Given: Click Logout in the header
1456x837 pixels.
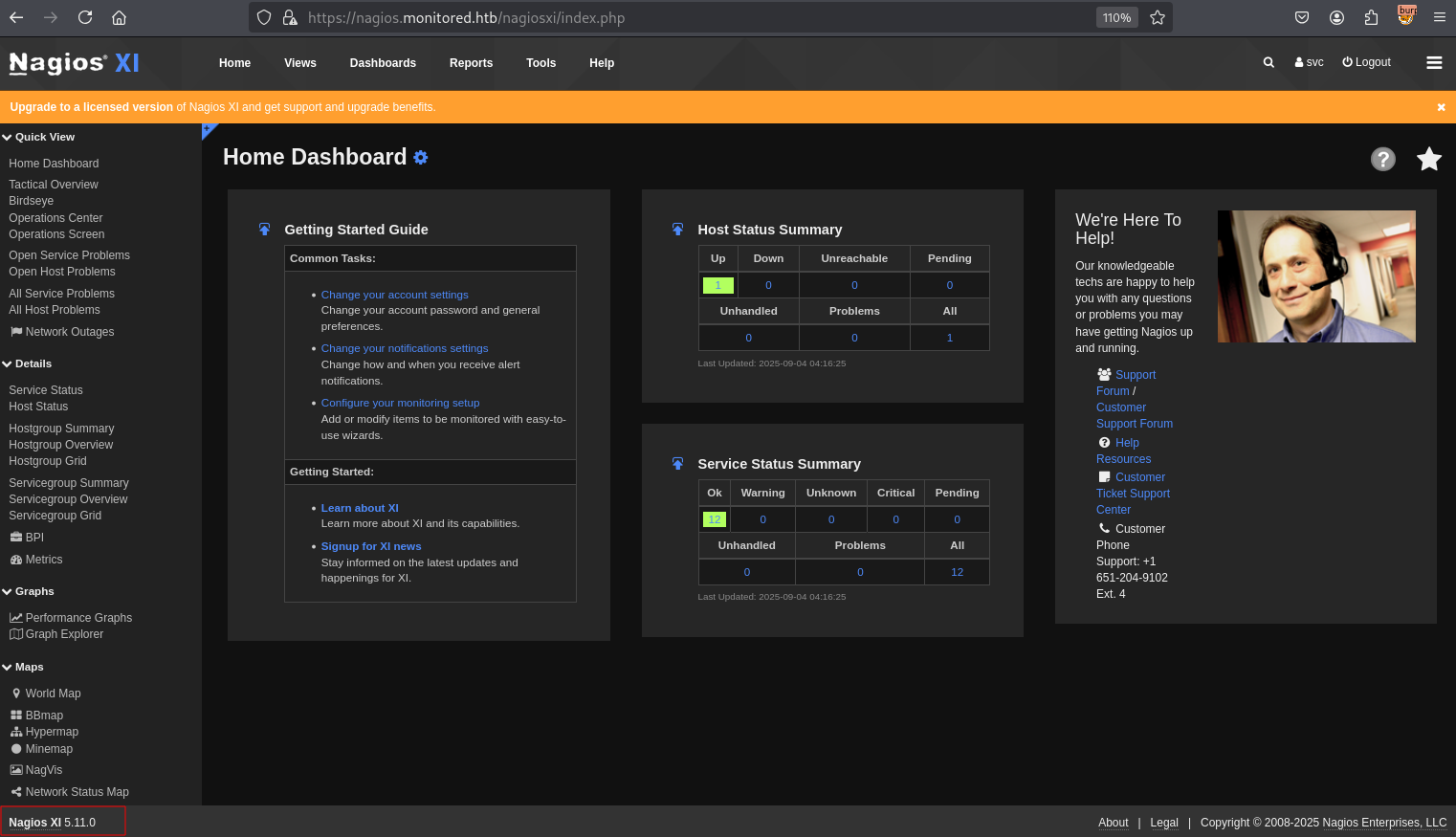Looking at the screenshot, I should click(x=1366, y=62).
